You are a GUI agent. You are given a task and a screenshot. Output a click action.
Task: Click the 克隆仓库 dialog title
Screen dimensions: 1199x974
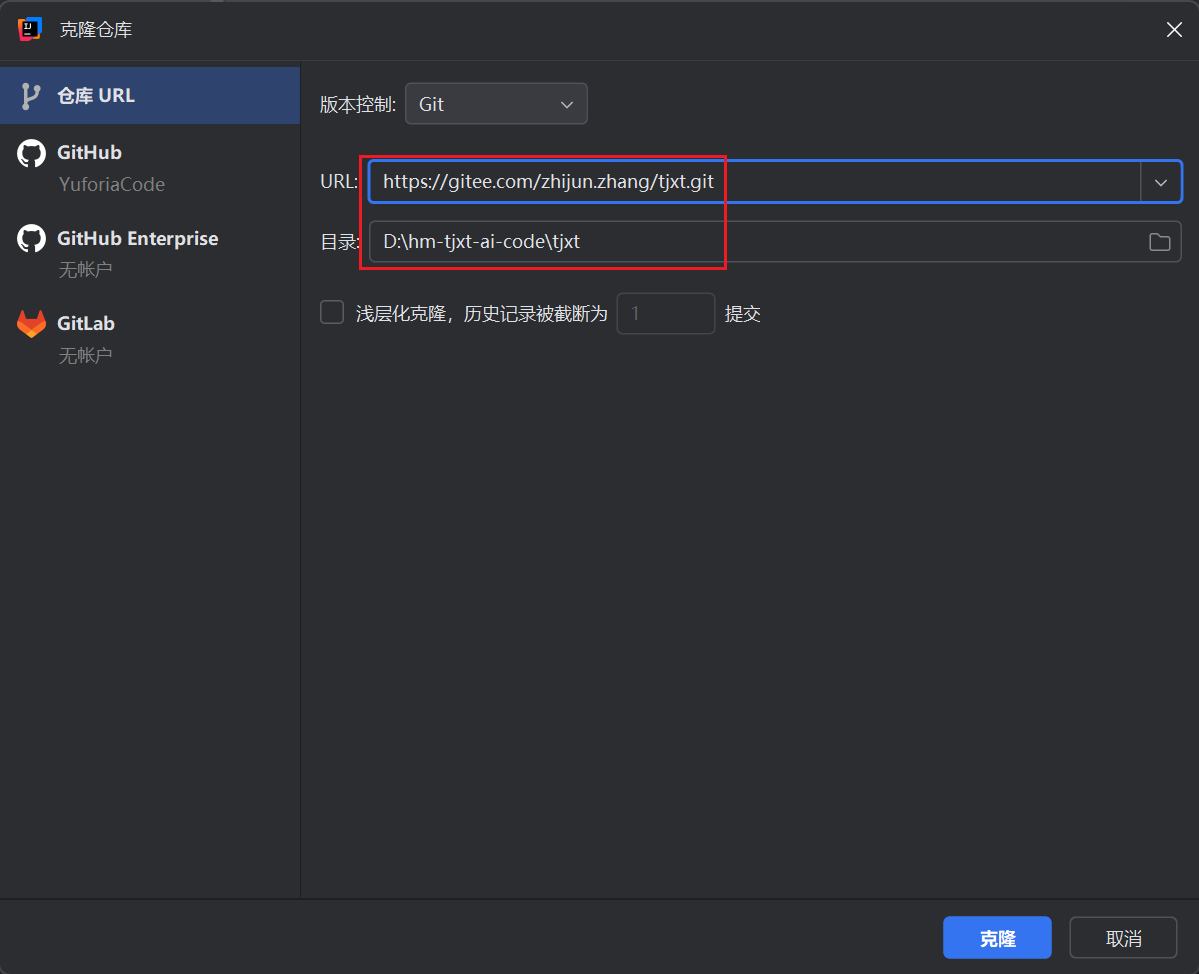(96, 29)
